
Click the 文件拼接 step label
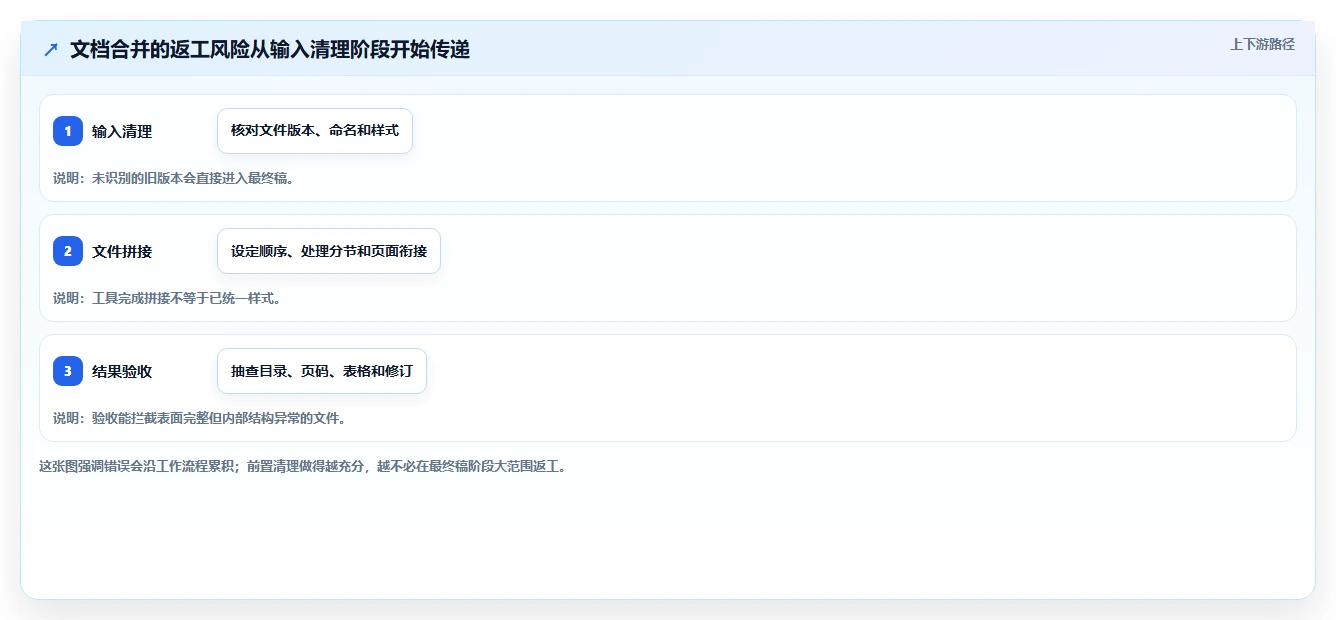pos(122,251)
